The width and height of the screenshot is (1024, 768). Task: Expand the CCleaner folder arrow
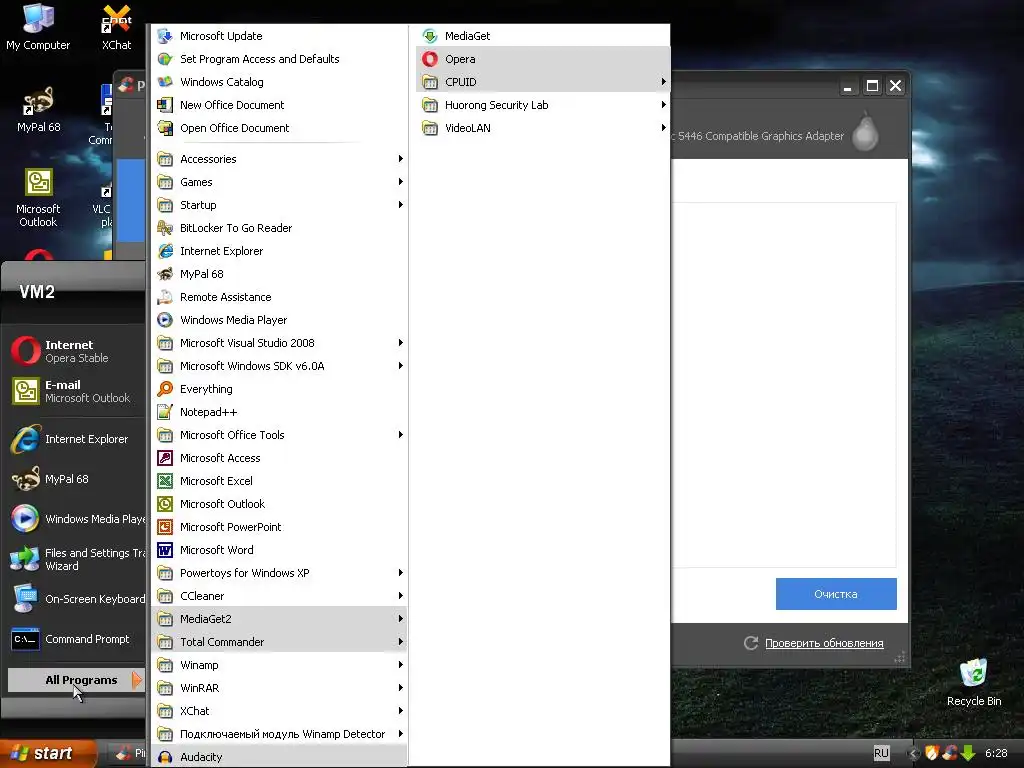click(x=400, y=596)
